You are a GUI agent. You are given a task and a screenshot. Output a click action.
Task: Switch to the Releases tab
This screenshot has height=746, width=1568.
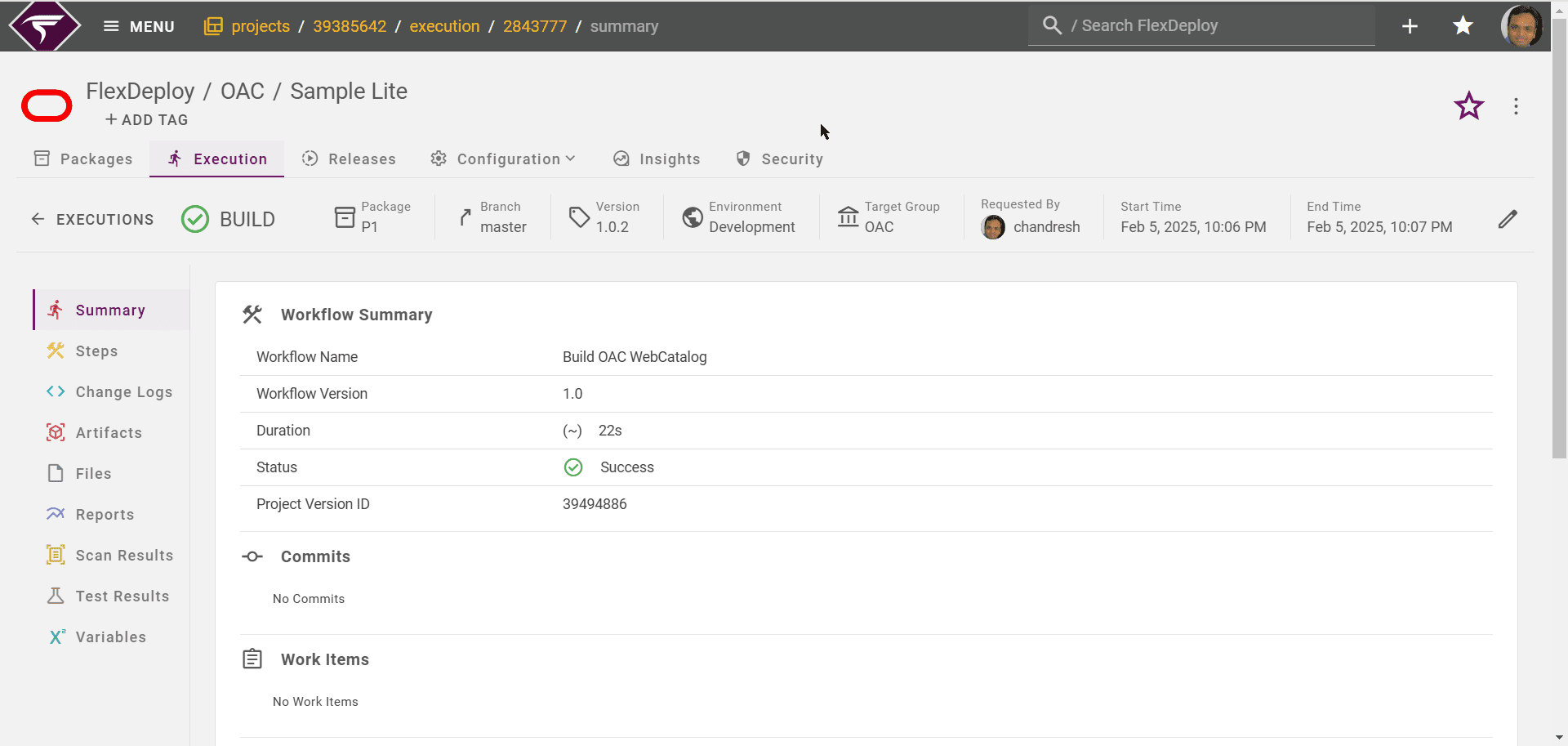[x=349, y=159]
